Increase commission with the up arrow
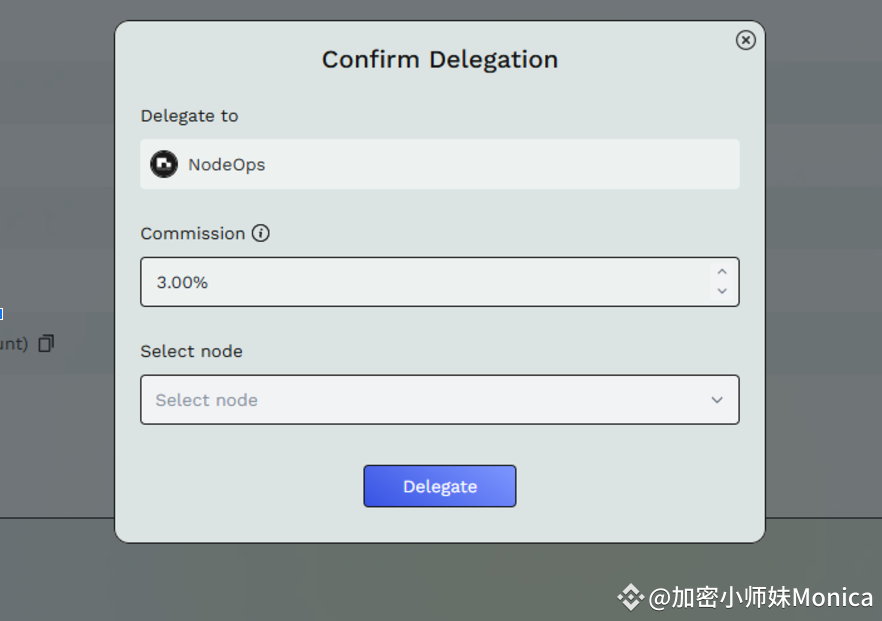The height and width of the screenshot is (621, 882). [722, 272]
